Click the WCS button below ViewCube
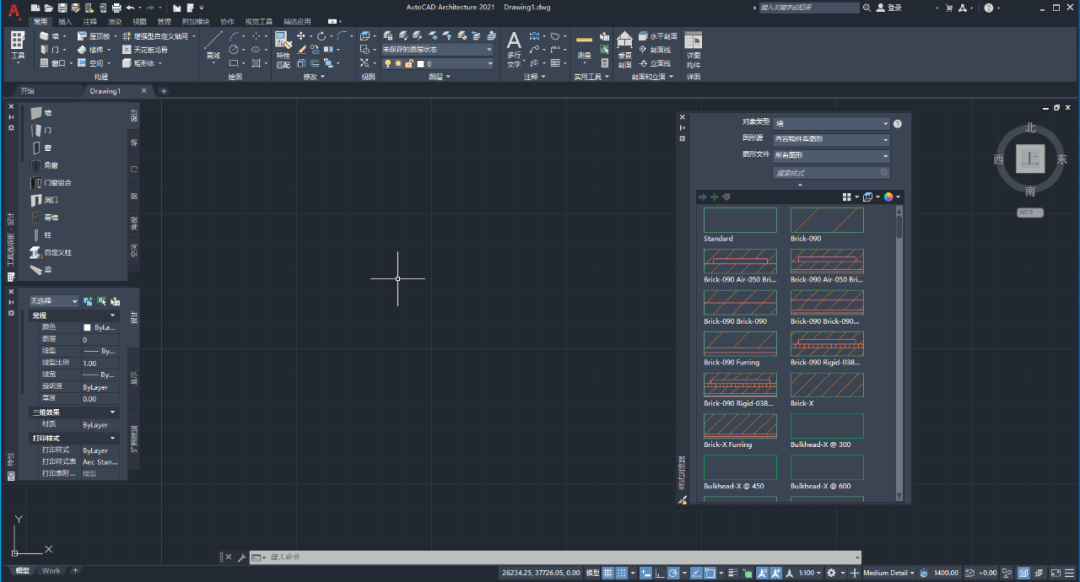 click(x=1030, y=212)
